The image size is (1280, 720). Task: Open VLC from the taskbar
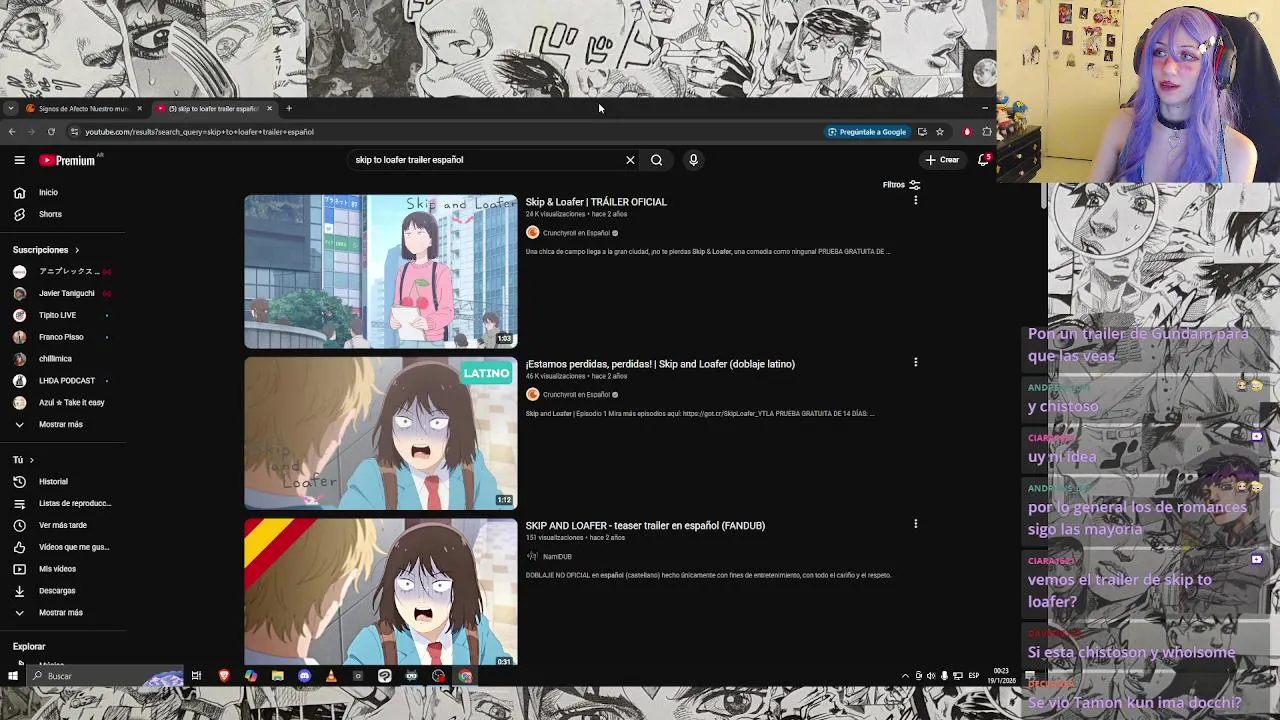coord(331,676)
